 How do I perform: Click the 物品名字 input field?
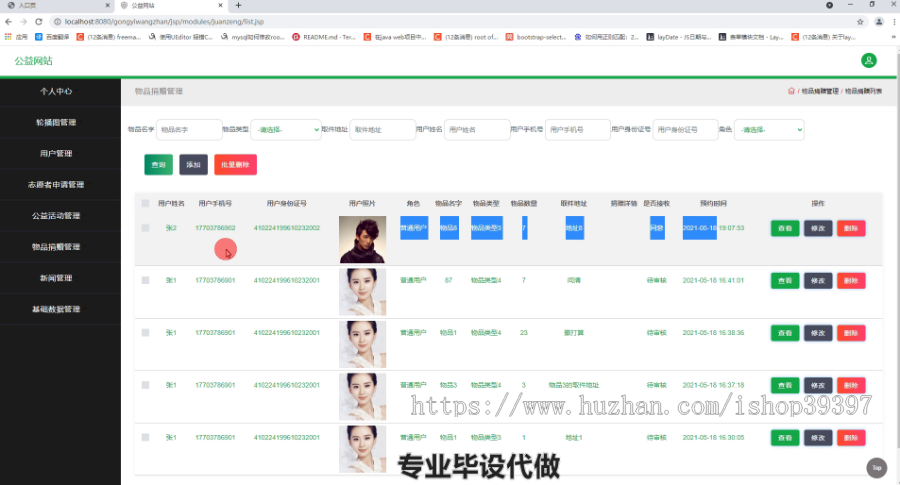click(189, 130)
